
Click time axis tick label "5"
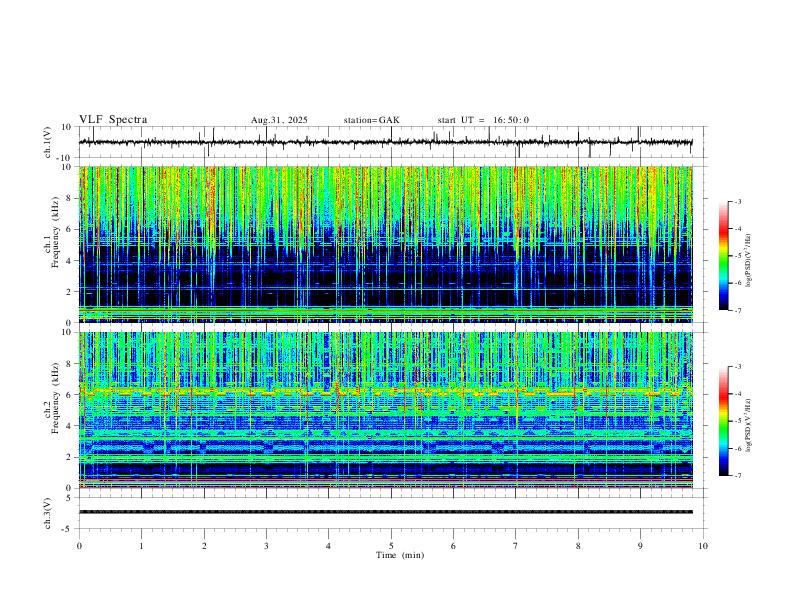391,546
